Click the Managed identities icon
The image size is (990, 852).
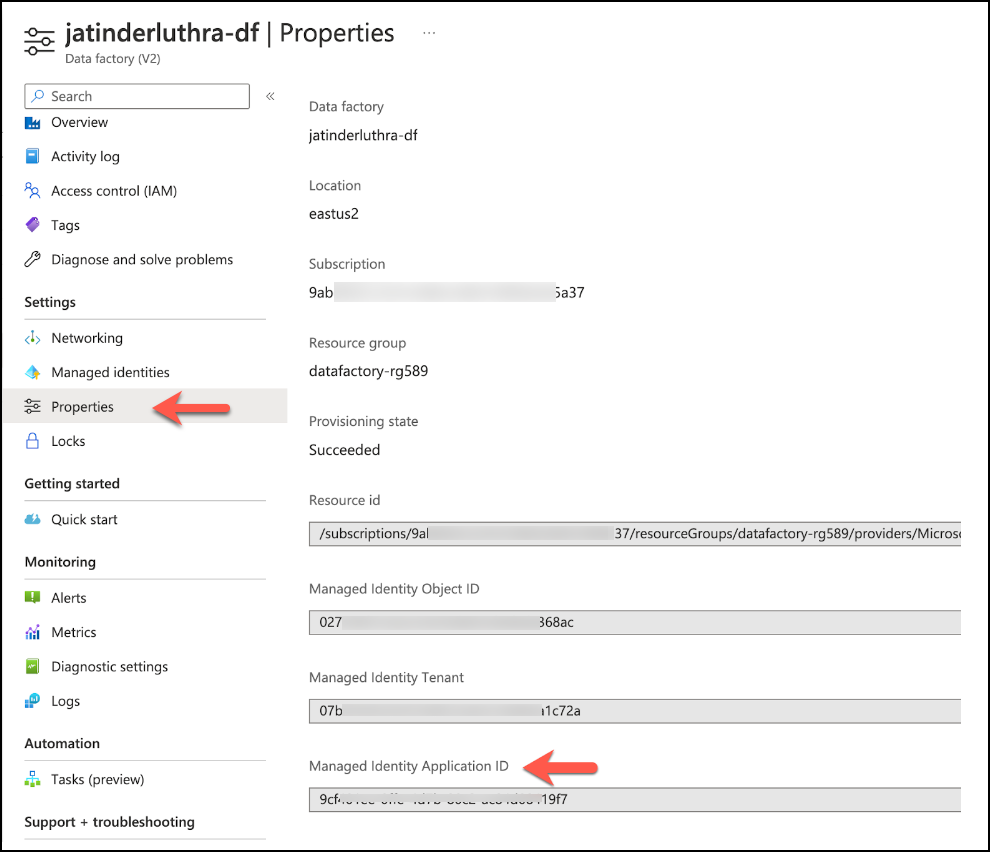tap(33, 373)
